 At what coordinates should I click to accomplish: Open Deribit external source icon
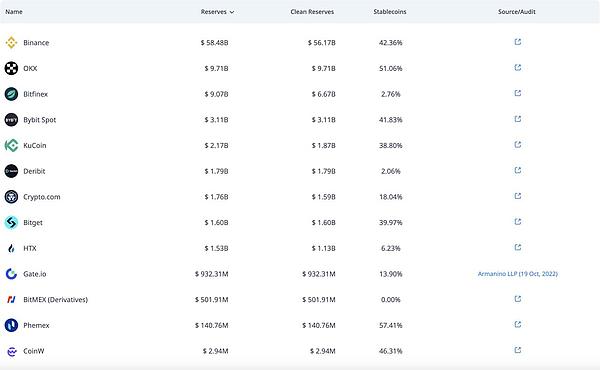(x=517, y=170)
